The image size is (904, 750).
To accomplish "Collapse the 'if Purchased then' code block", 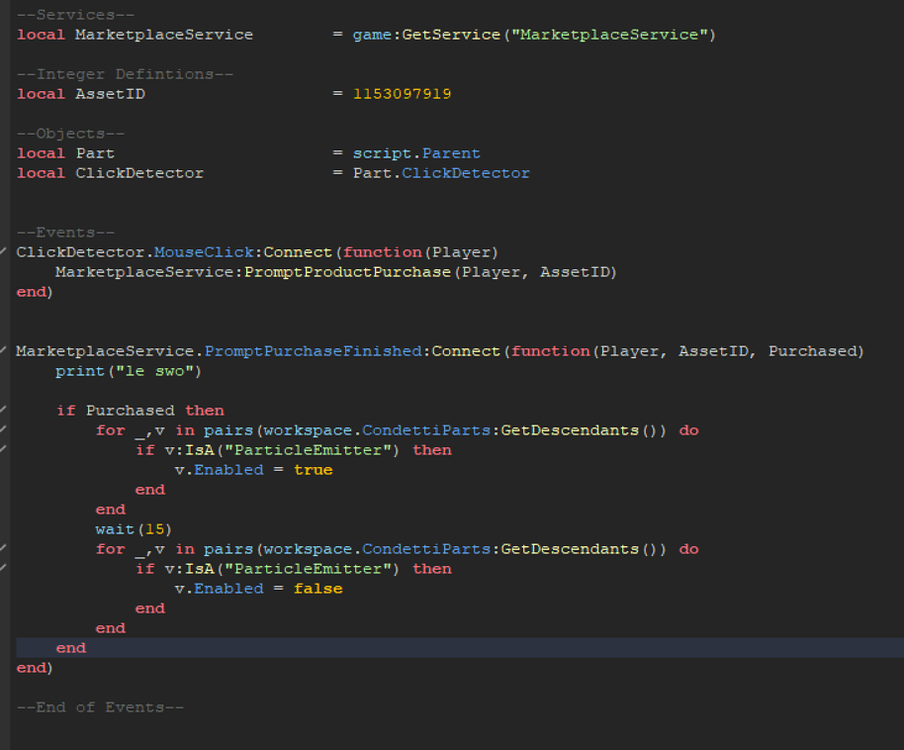I will pos(5,410).
